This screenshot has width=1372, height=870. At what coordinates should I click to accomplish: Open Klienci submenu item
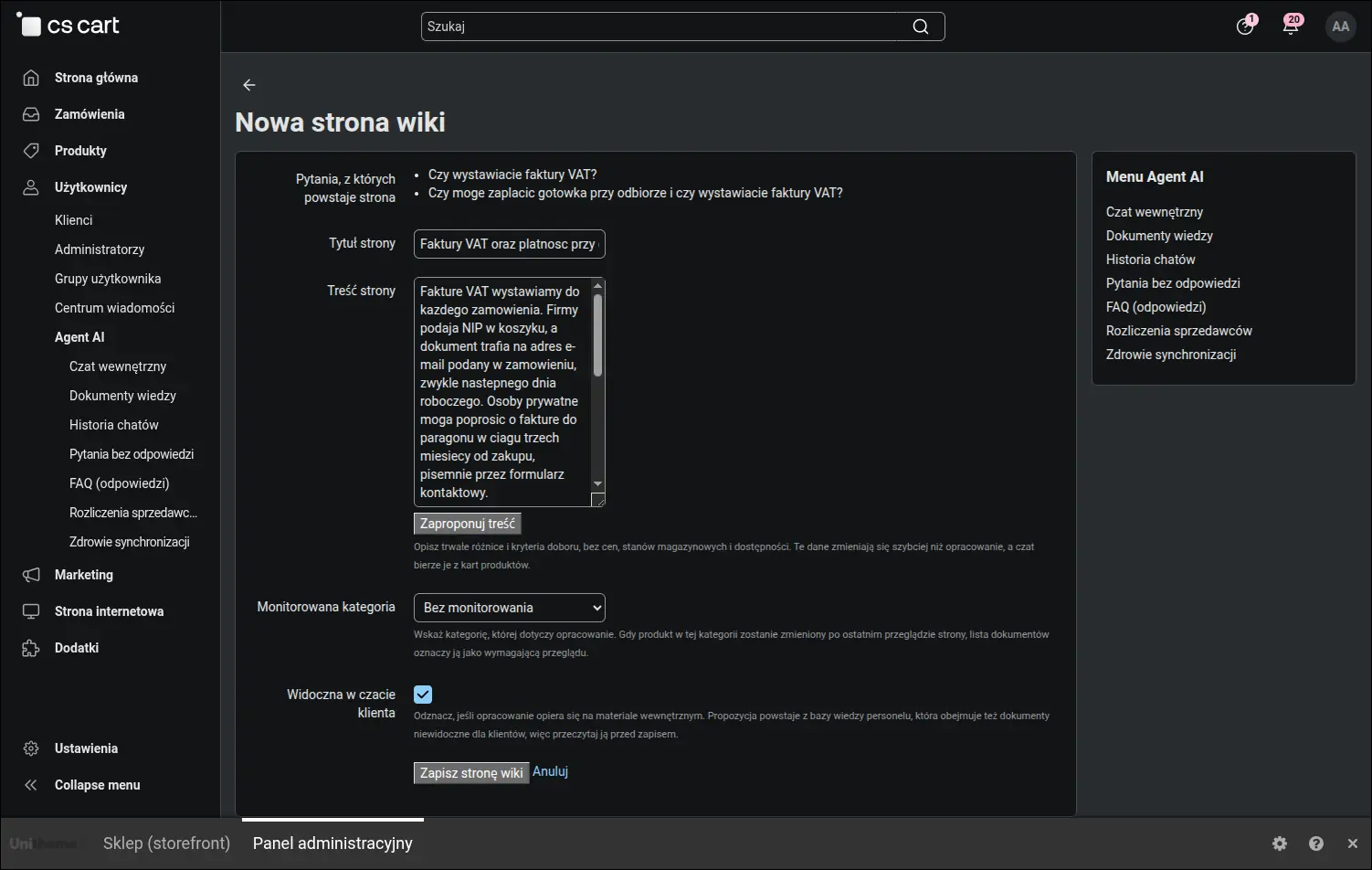[x=74, y=220]
